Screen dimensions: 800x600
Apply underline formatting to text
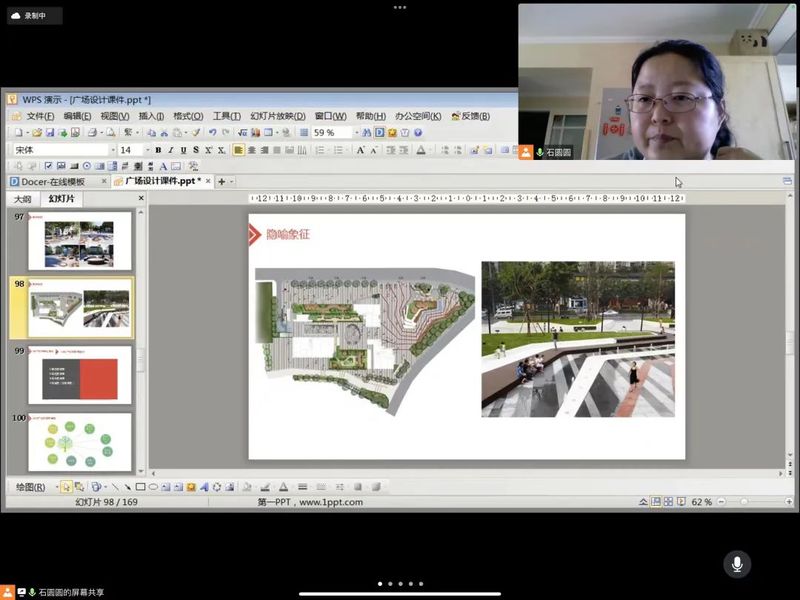tap(183, 150)
